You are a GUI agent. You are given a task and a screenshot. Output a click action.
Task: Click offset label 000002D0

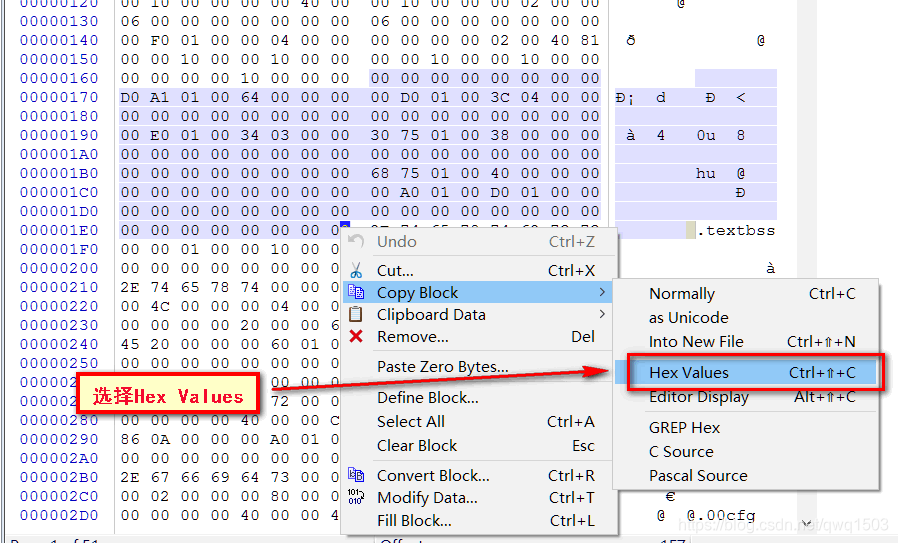[59, 515]
